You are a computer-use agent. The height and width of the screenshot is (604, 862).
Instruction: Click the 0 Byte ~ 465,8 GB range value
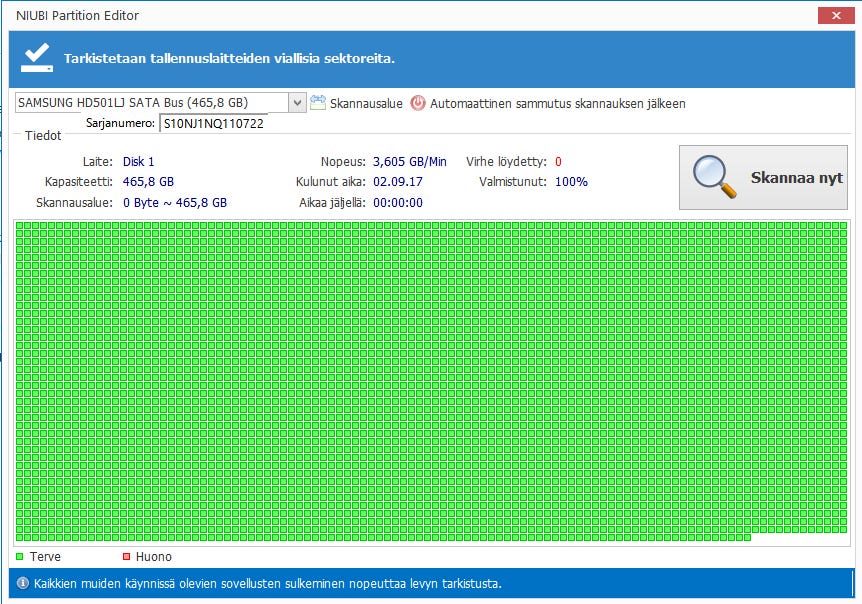(x=175, y=202)
